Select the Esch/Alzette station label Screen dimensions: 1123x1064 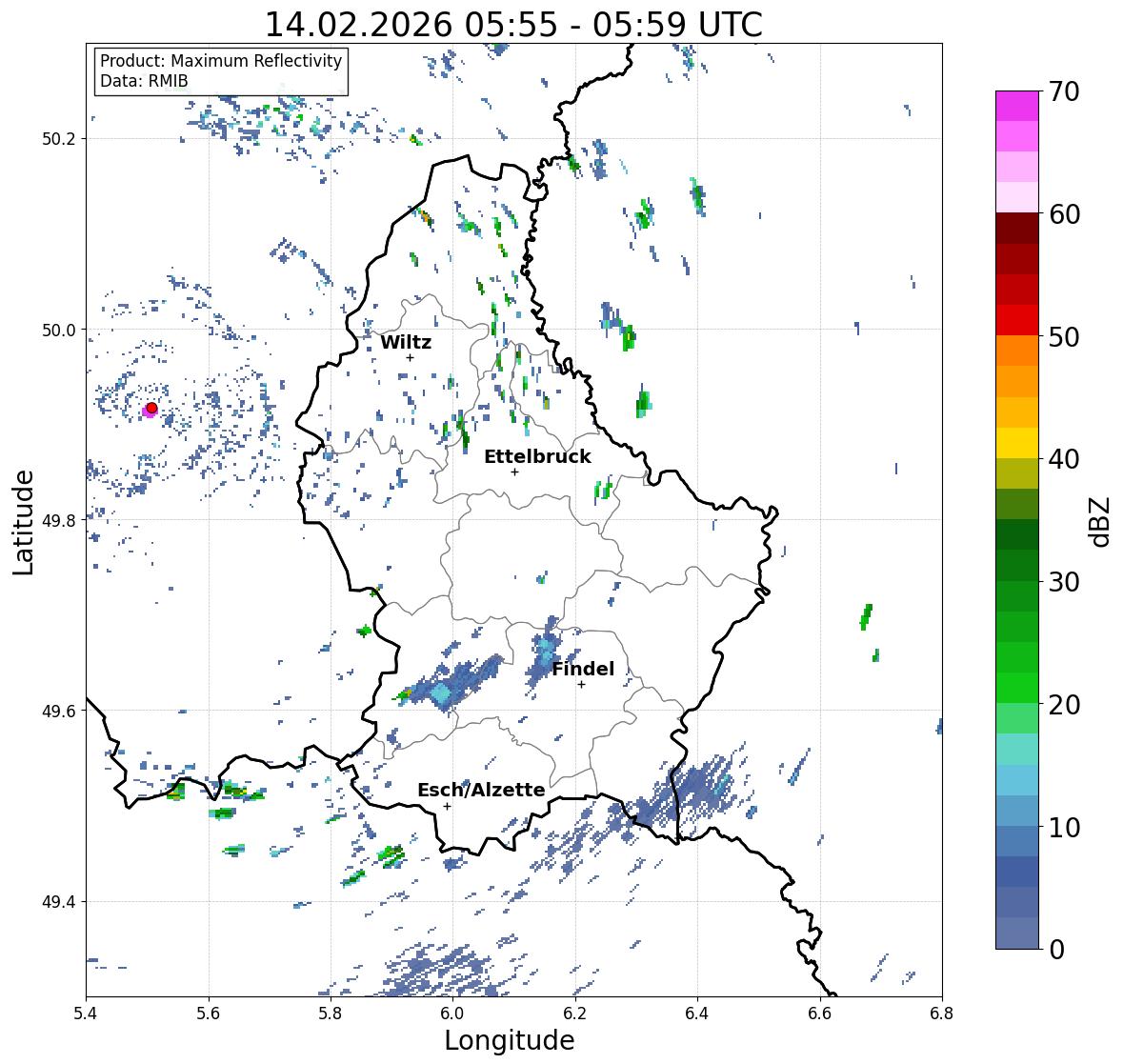481,790
